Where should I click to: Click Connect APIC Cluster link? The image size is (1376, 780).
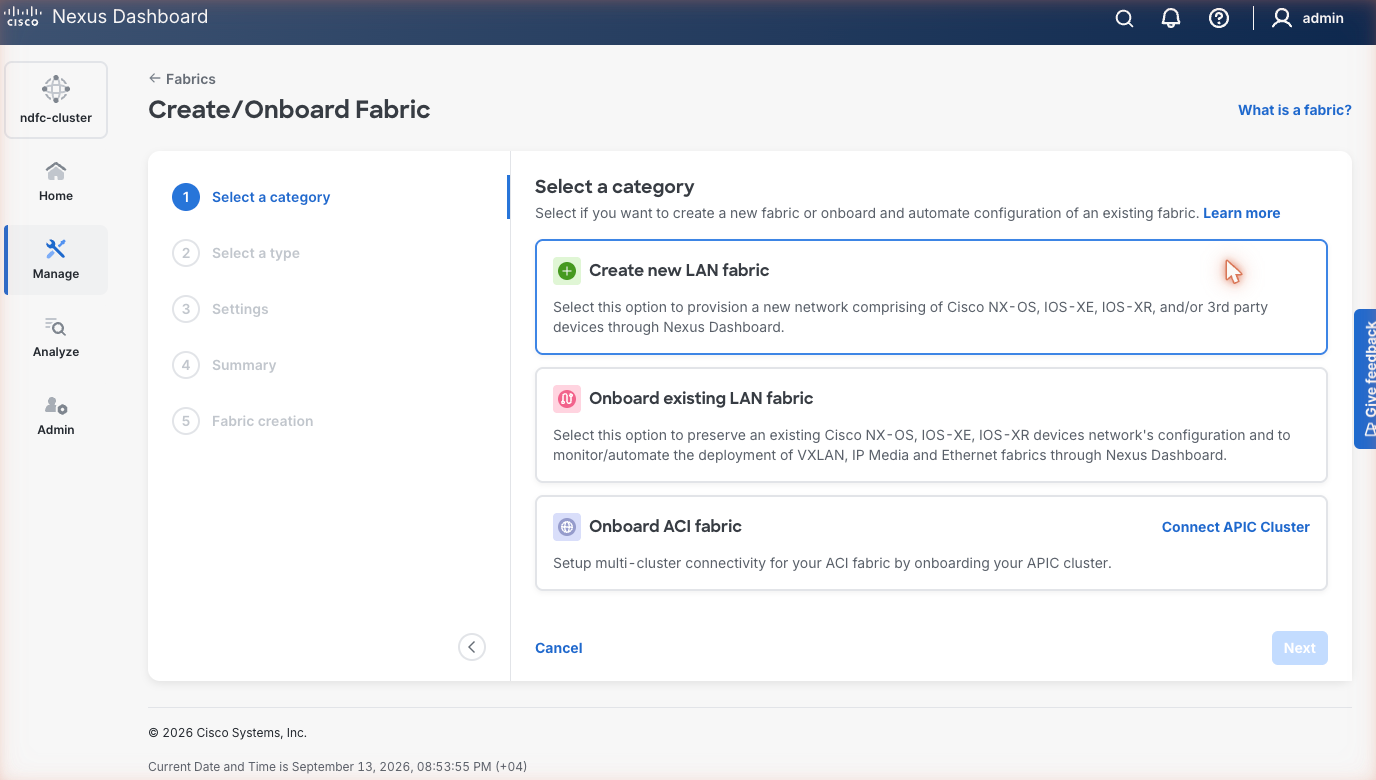click(x=1235, y=527)
